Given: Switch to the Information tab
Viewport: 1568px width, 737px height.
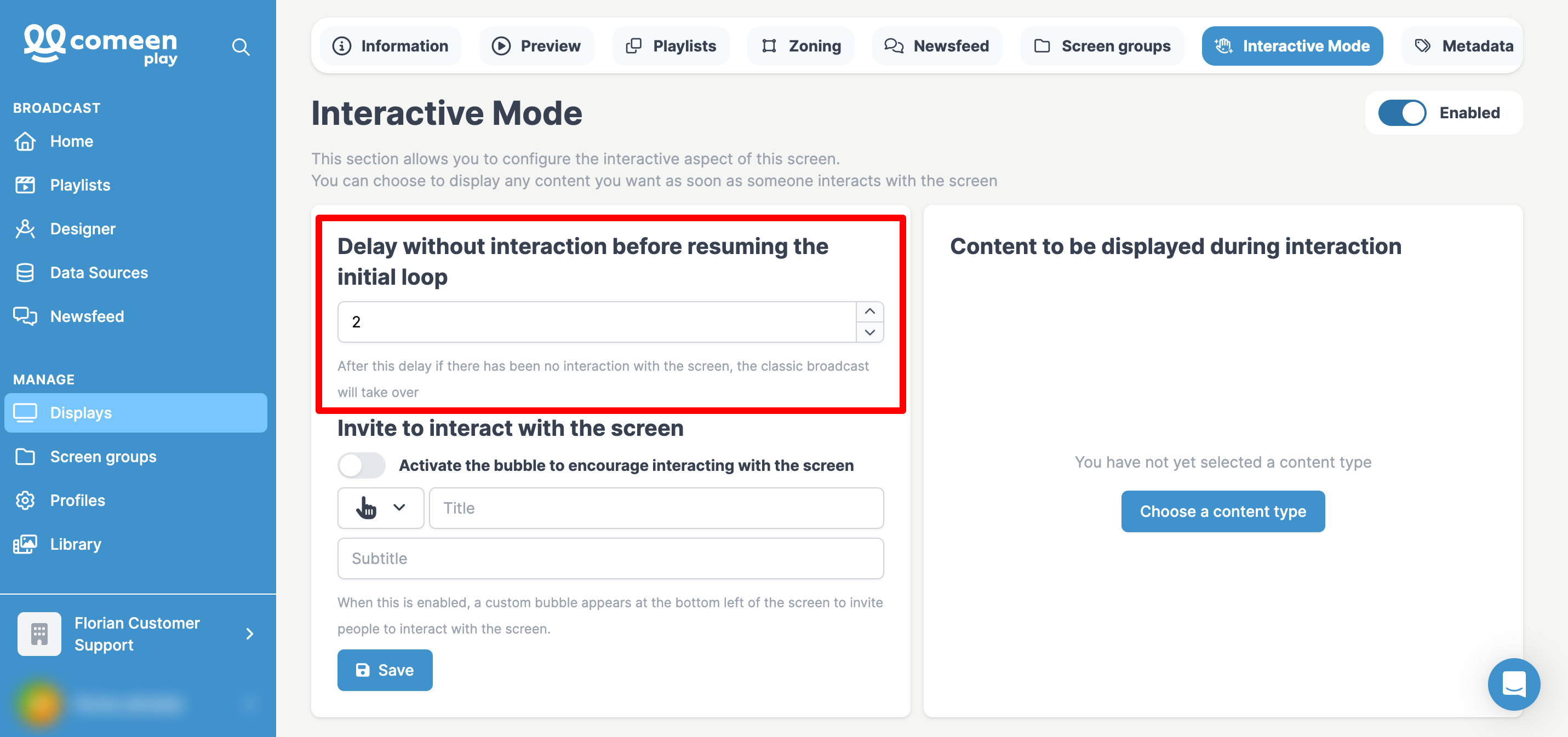Looking at the screenshot, I should (x=390, y=45).
